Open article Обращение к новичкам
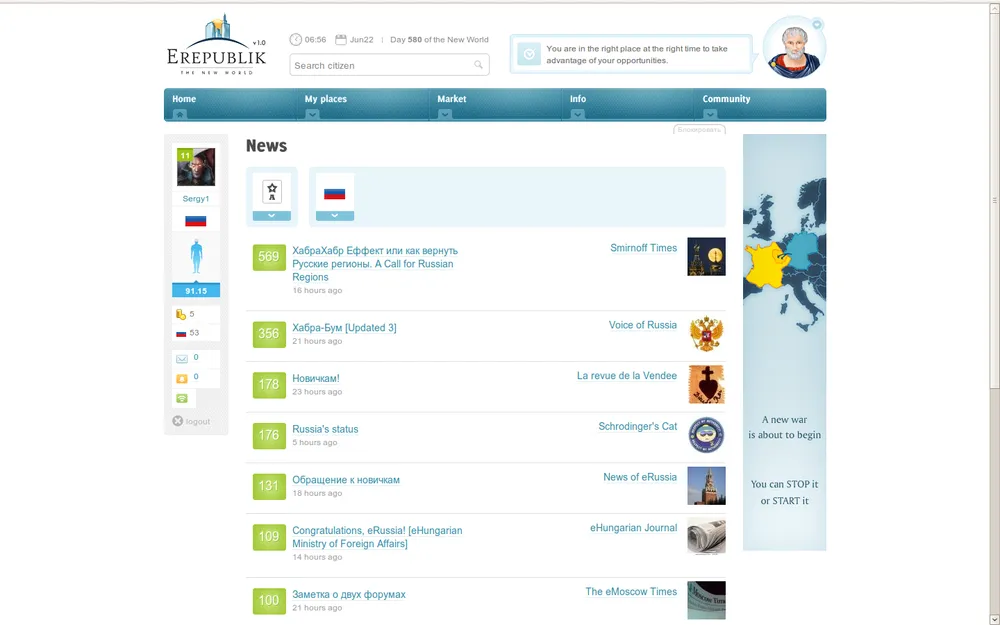 tap(346, 480)
